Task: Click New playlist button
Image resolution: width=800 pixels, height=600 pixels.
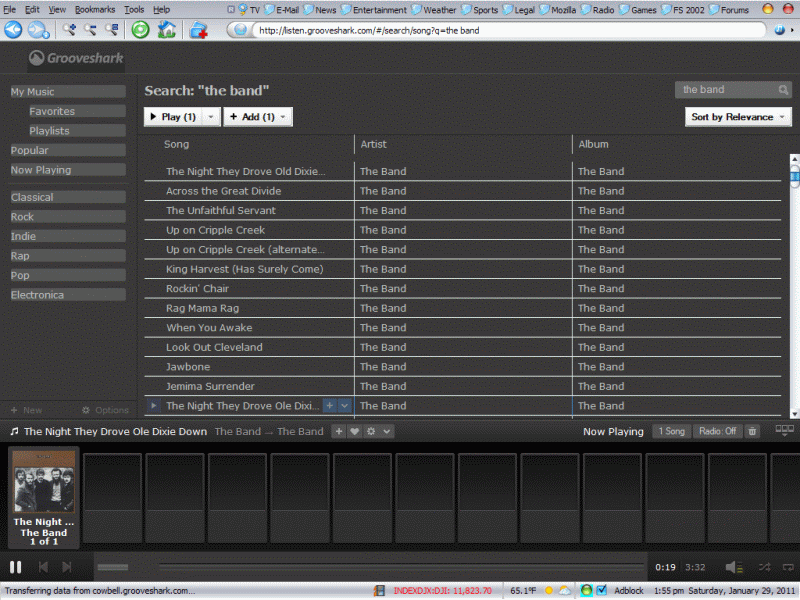Action: [27, 410]
